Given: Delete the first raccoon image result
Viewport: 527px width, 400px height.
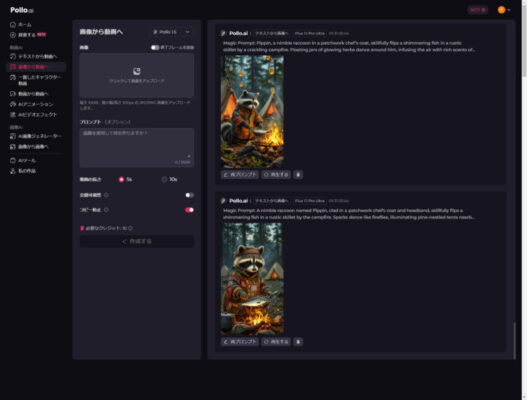Looking at the screenshot, I should point(298,174).
